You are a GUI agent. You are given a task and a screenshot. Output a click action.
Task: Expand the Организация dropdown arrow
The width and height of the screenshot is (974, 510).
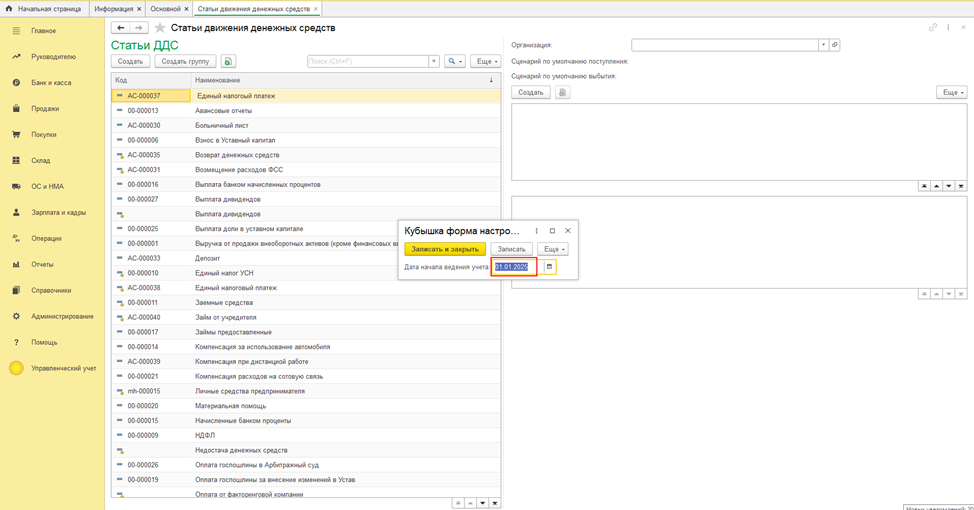click(823, 45)
